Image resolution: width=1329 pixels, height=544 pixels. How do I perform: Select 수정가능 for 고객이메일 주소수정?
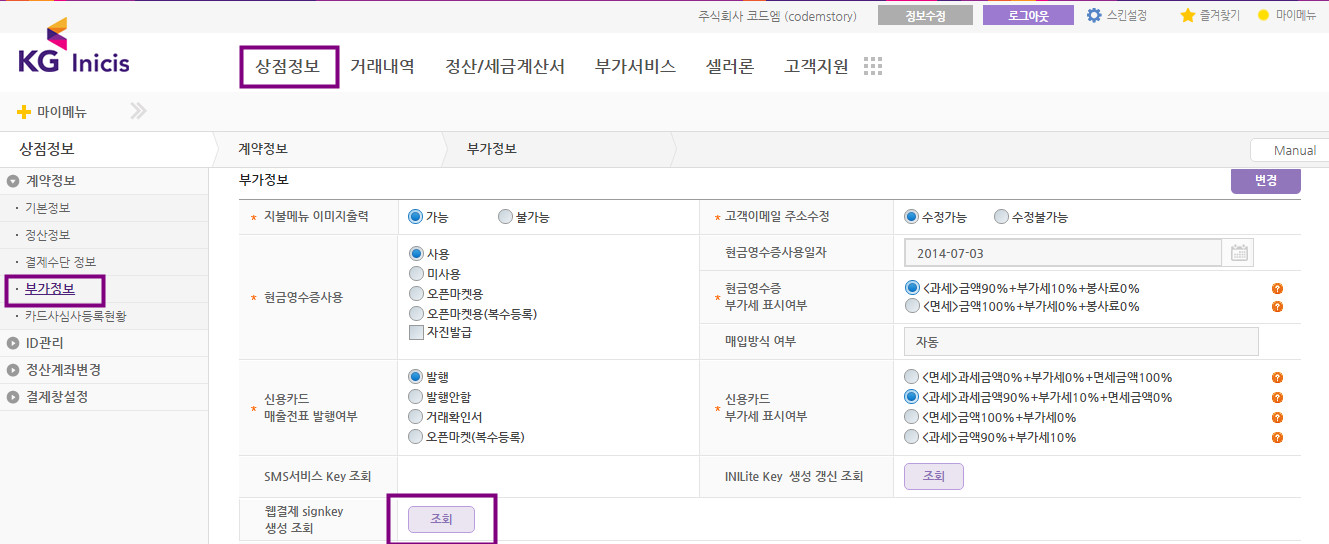pyautogui.click(x=911, y=217)
